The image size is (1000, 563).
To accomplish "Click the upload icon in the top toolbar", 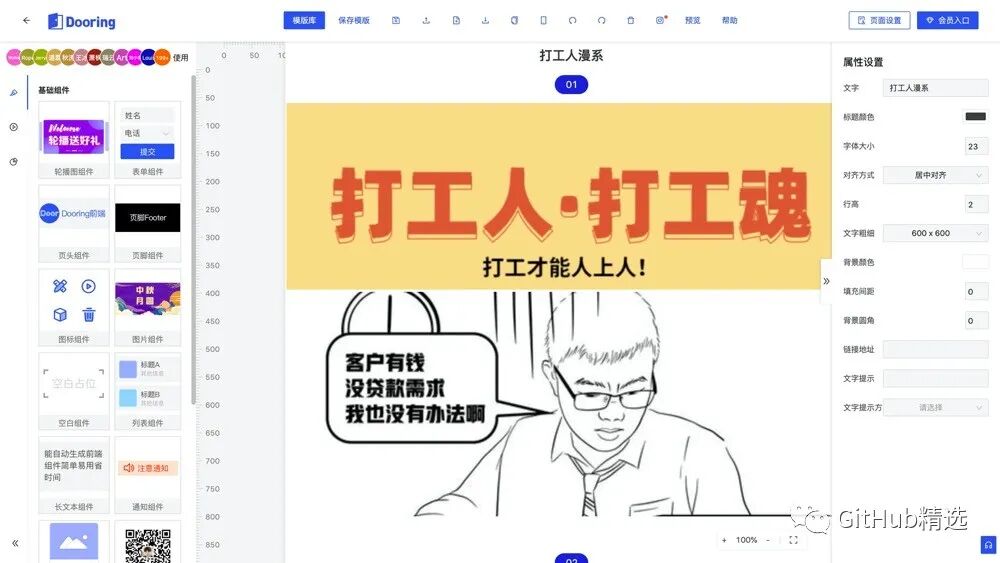I will (426, 20).
